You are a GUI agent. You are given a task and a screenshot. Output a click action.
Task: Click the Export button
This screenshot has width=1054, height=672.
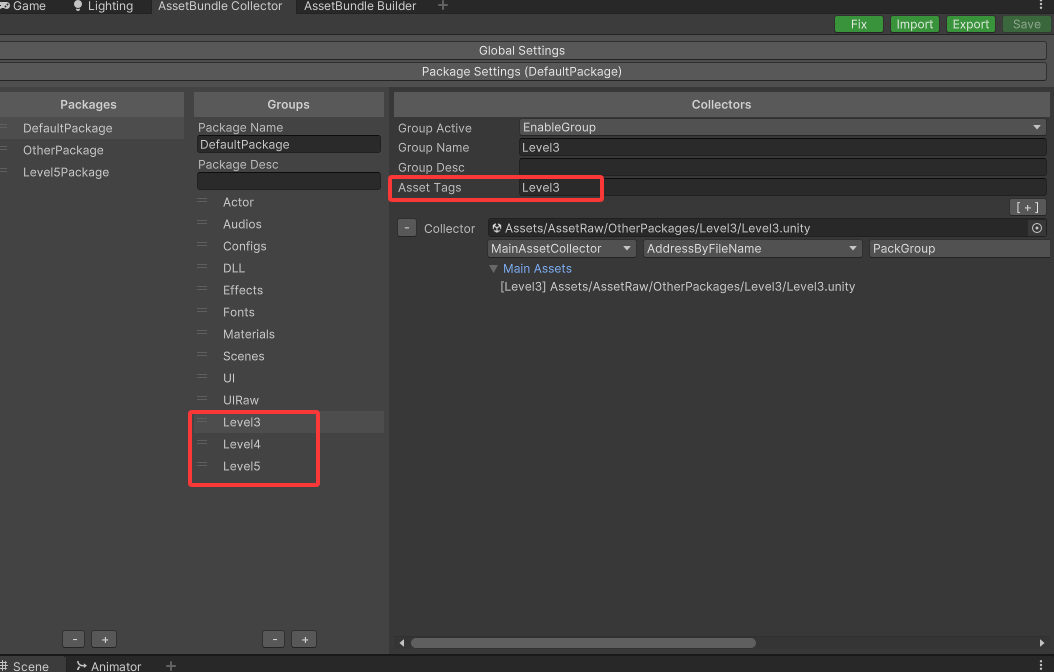click(x=971, y=24)
